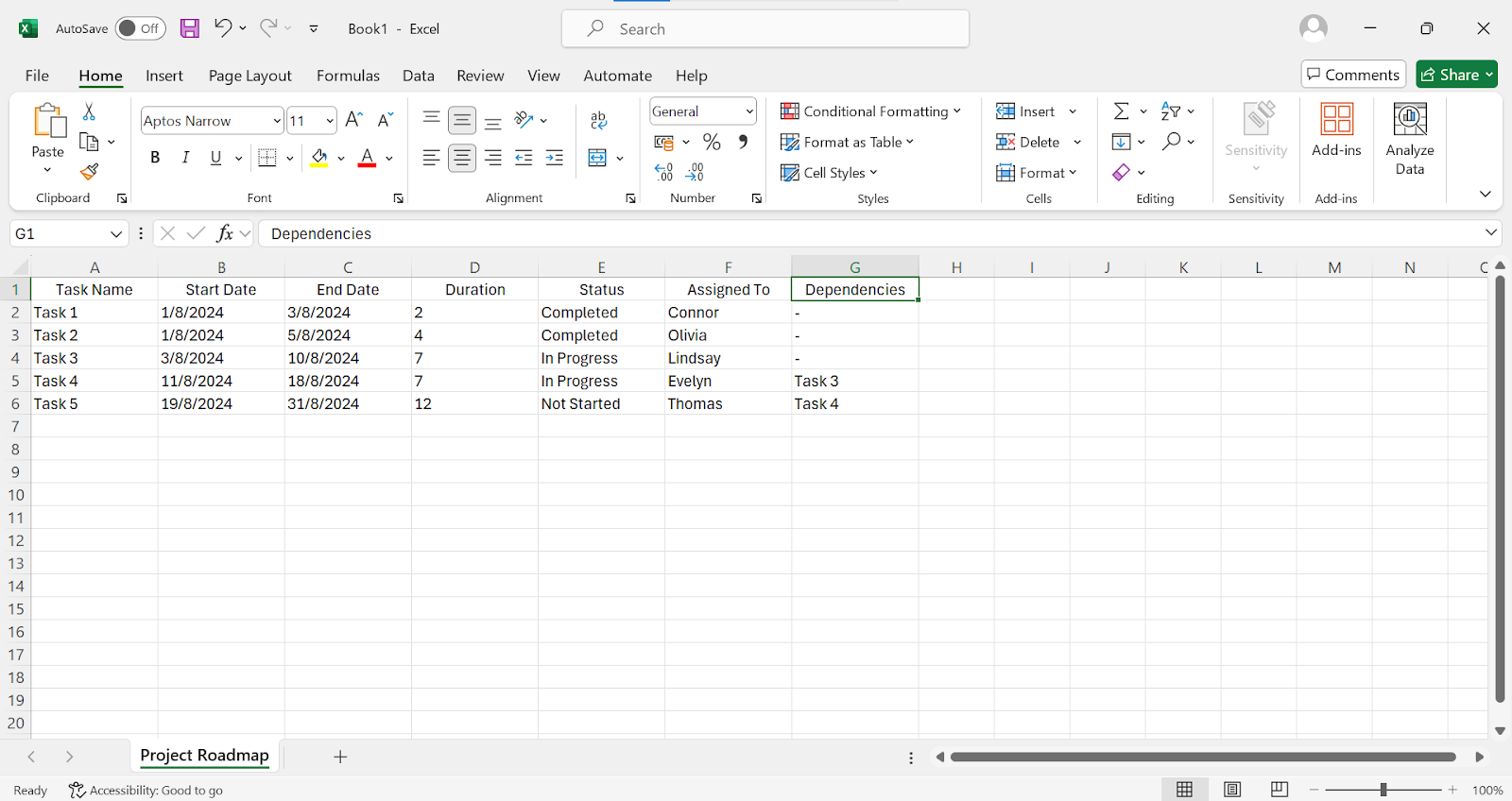Click the Search box in title bar
Viewport: 1512px width, 801px height.
pos(765,28)
